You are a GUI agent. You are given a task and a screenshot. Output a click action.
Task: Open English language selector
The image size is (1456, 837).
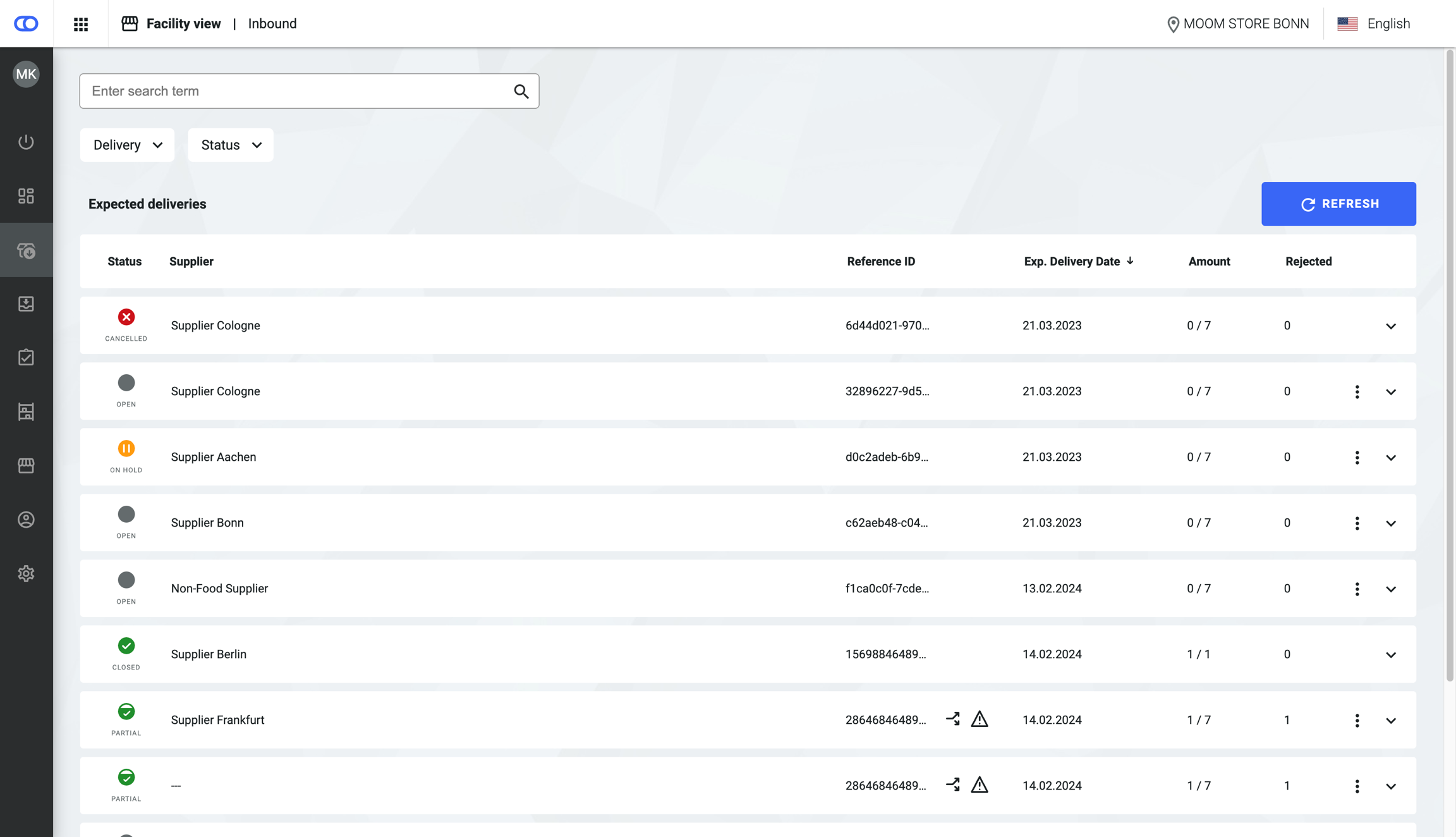[x=1374, y=24]
